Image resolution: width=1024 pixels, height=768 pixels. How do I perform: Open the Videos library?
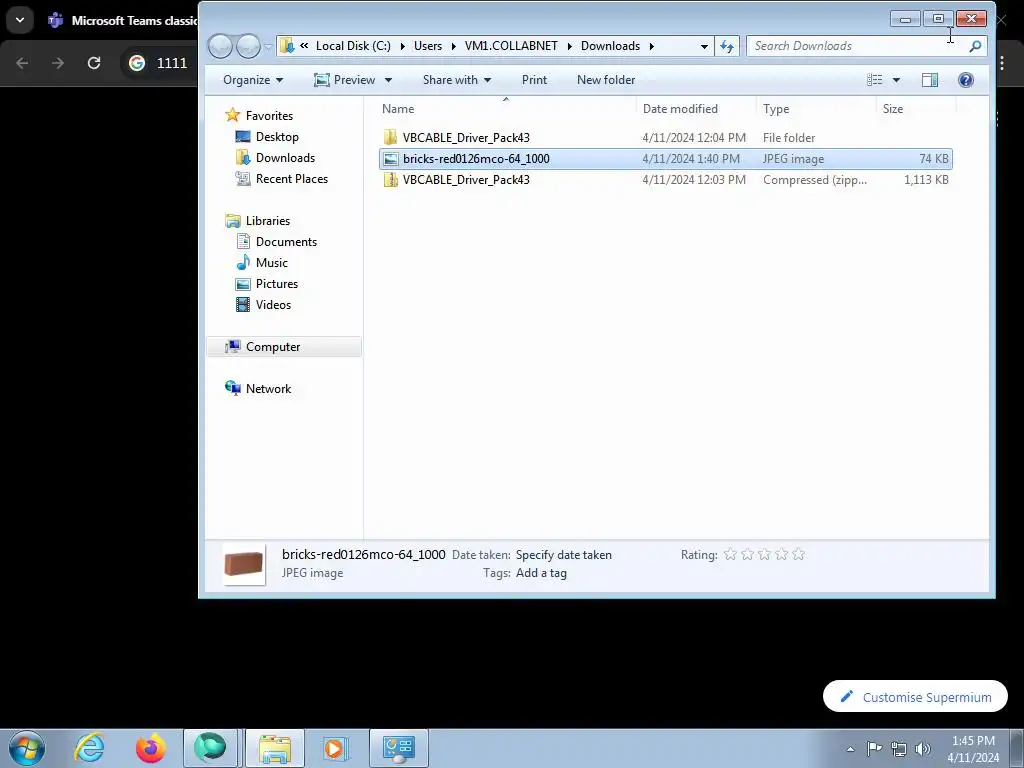coord(273,304)
